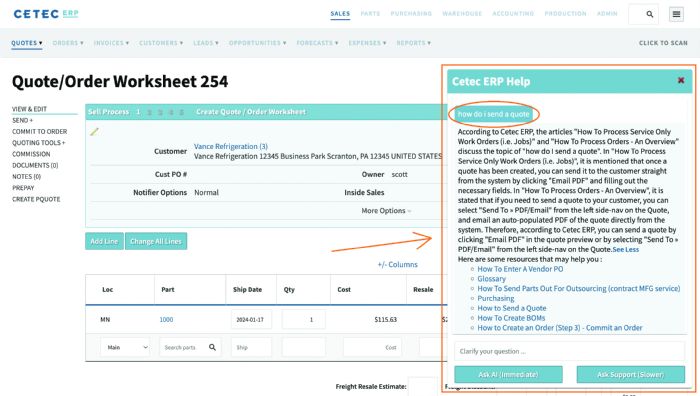Screen dimensions: 700x396
Task: Expand More Options
Action: [x=386, y=210]
